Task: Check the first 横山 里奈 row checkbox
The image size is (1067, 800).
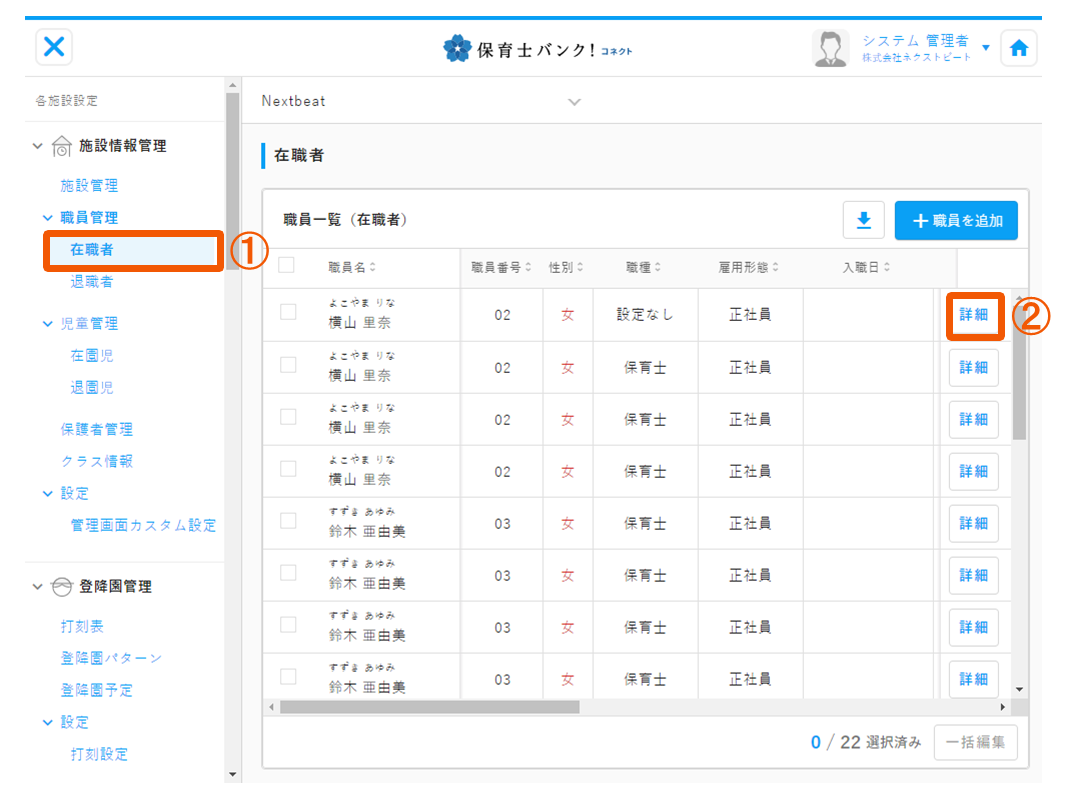Action: pyautogui.click(x=288, y=312)
